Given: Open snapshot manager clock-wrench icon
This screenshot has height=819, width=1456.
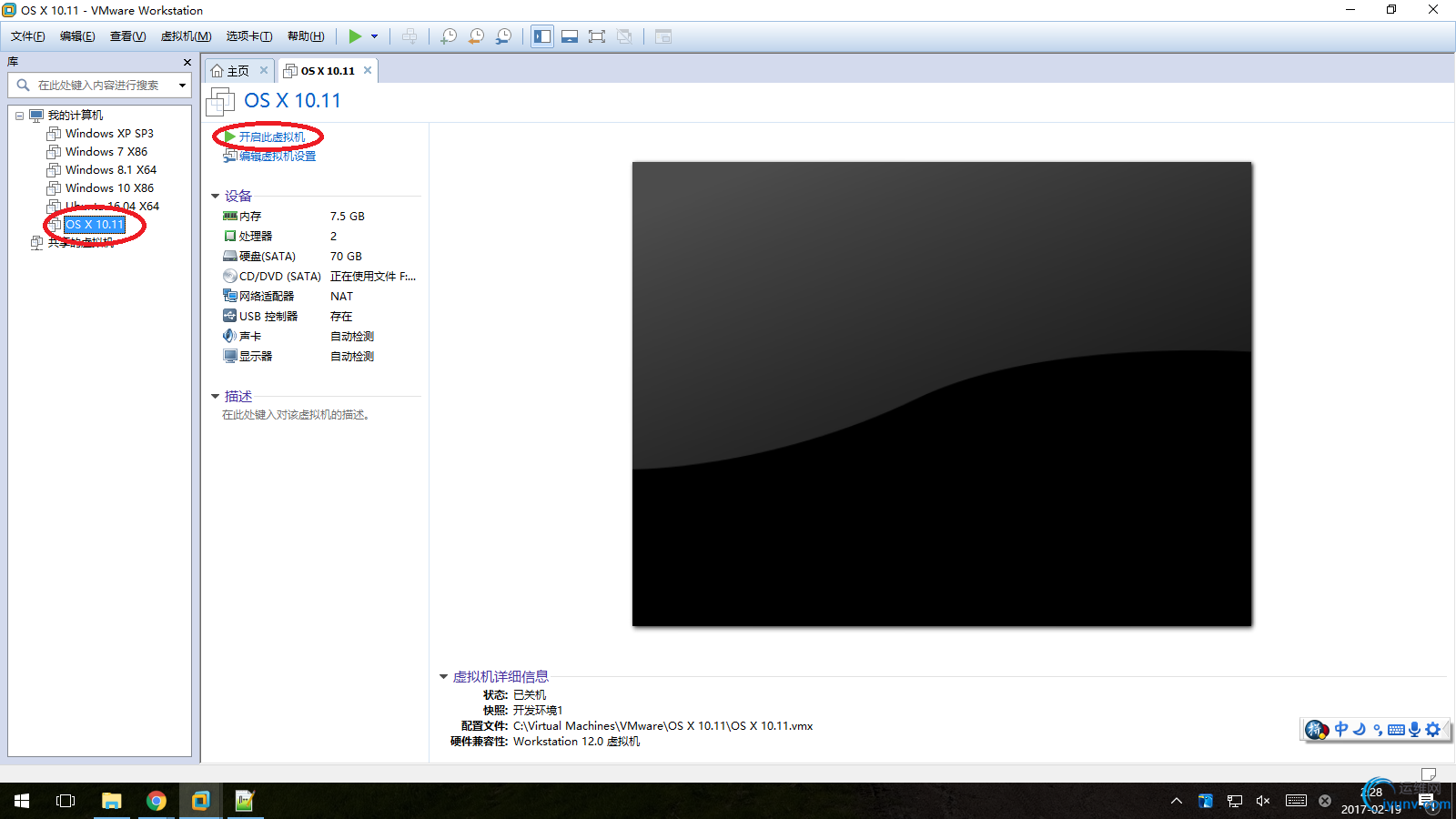Looking at the screenshot, I should point(503,36).
